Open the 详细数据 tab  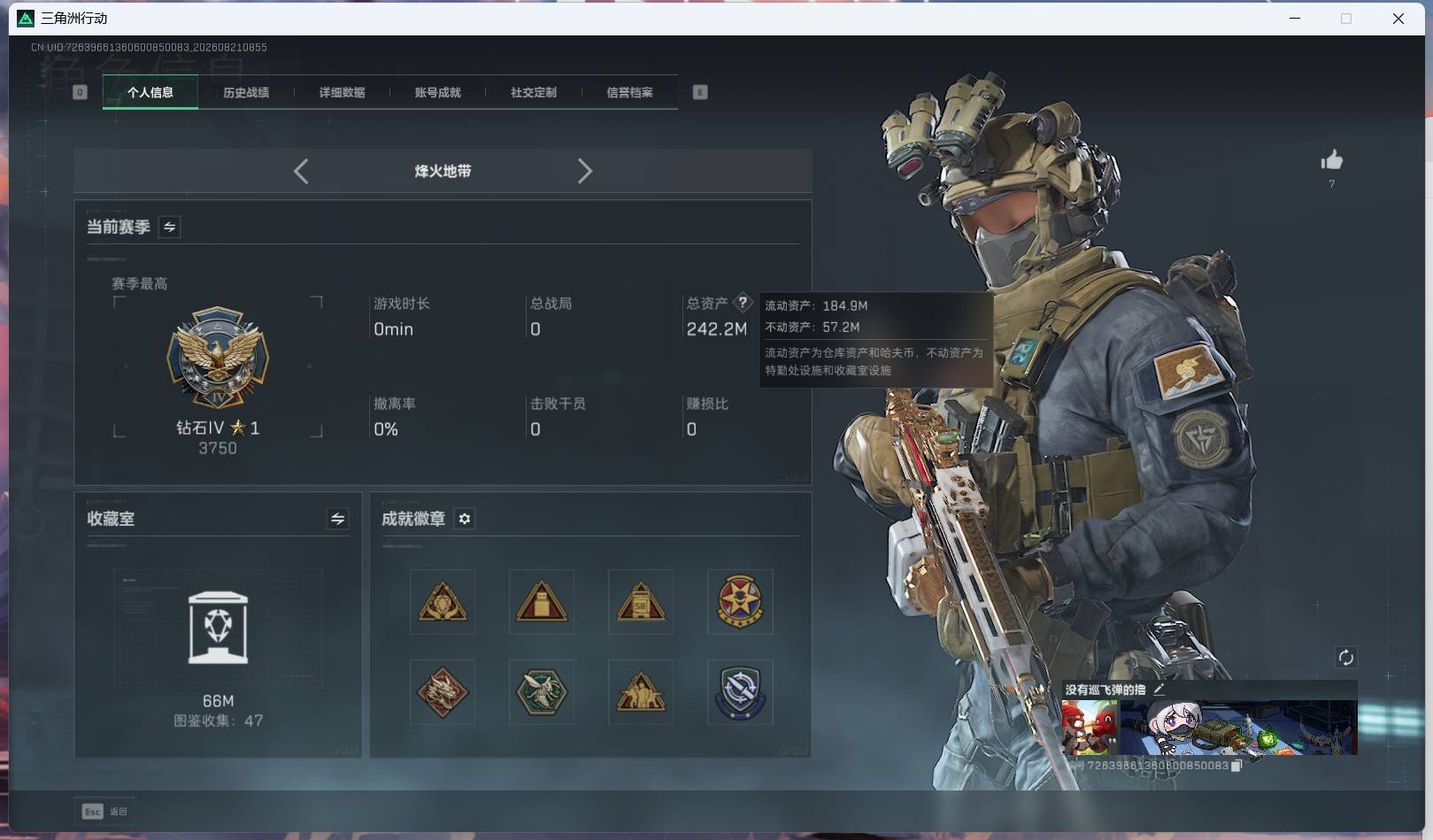point(342,92)
